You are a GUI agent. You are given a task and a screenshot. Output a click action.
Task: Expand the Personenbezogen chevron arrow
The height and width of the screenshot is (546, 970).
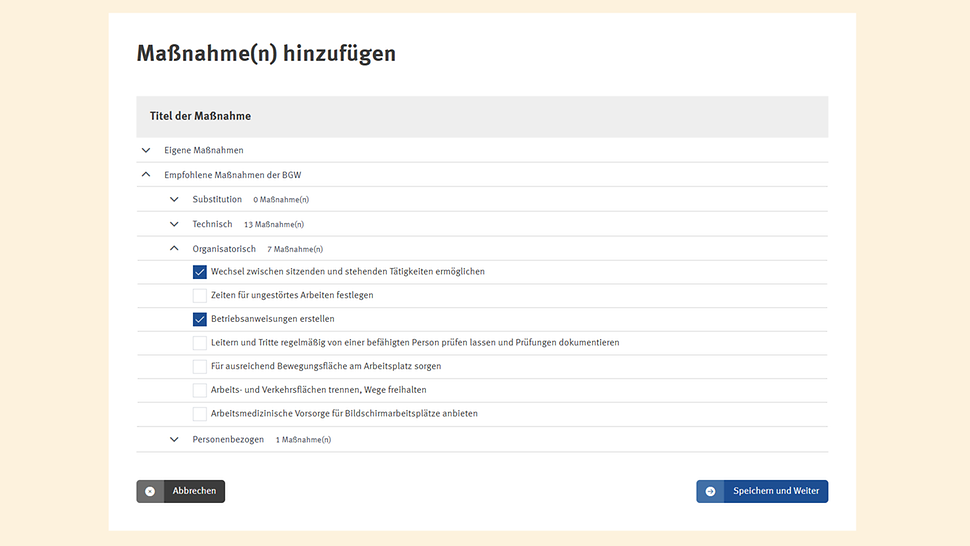[174, 439]
